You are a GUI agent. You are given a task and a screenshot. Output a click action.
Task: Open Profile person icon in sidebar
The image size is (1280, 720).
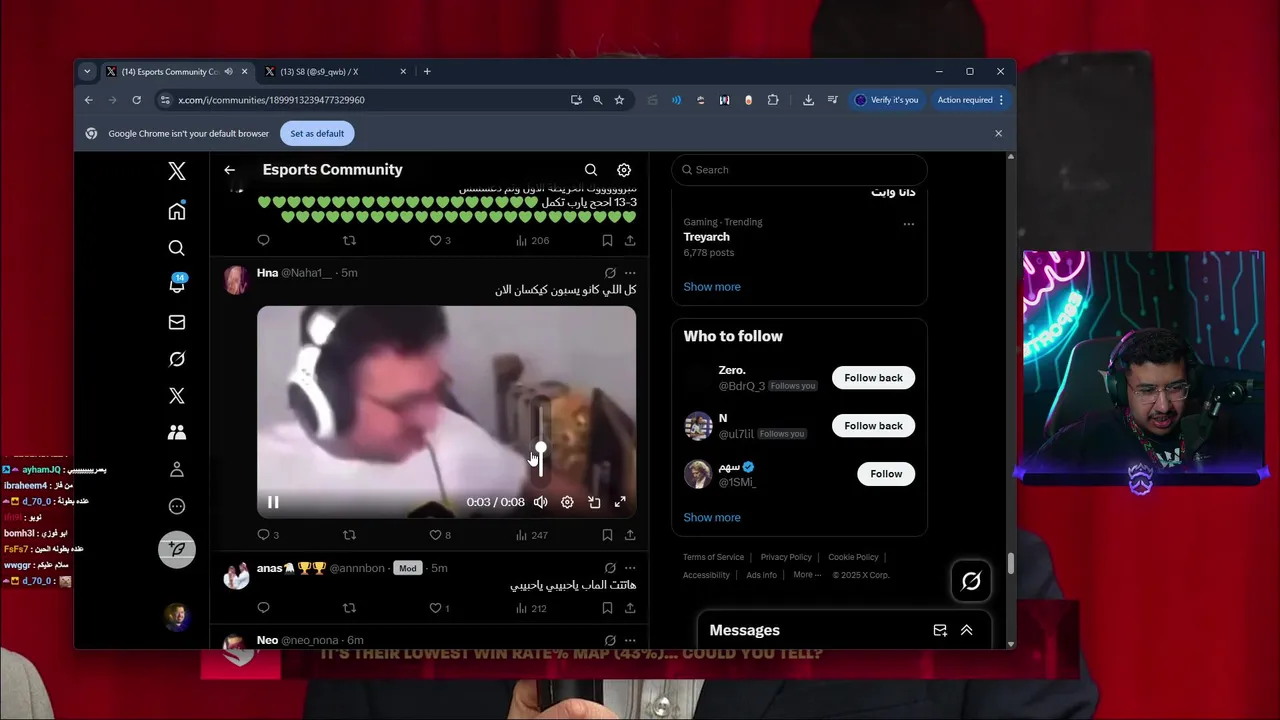pyautogui.click(x=177, y=469)
